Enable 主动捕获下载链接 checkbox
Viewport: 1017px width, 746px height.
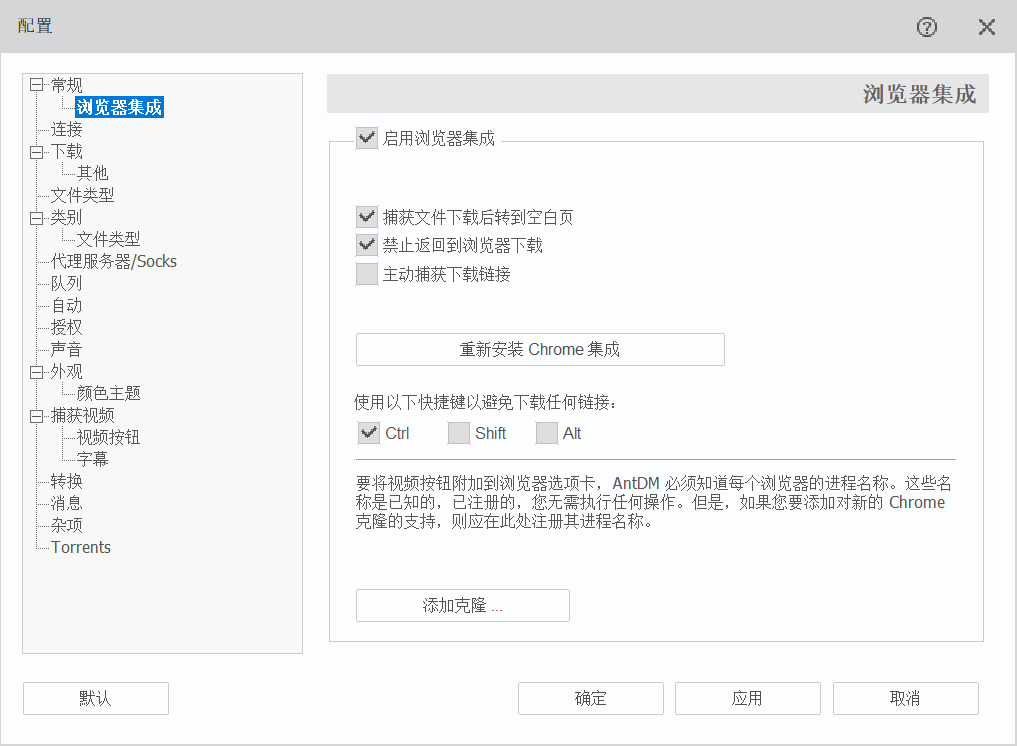pos(366,274)
